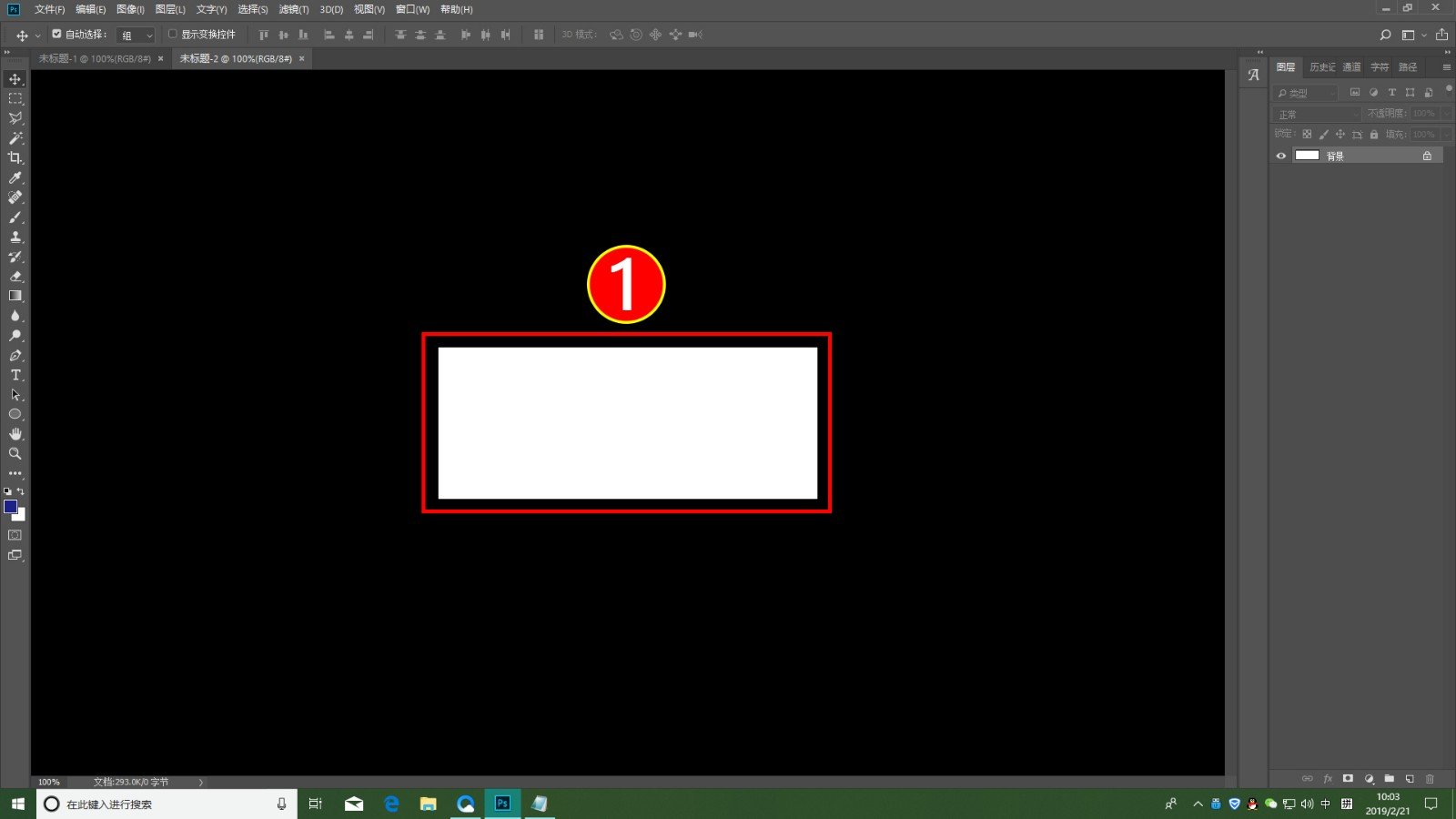Image resolution: width=1456 pixels, height=819 pixels.
Task: Open the foreground color swatch
Action: (x=10, y=506)
